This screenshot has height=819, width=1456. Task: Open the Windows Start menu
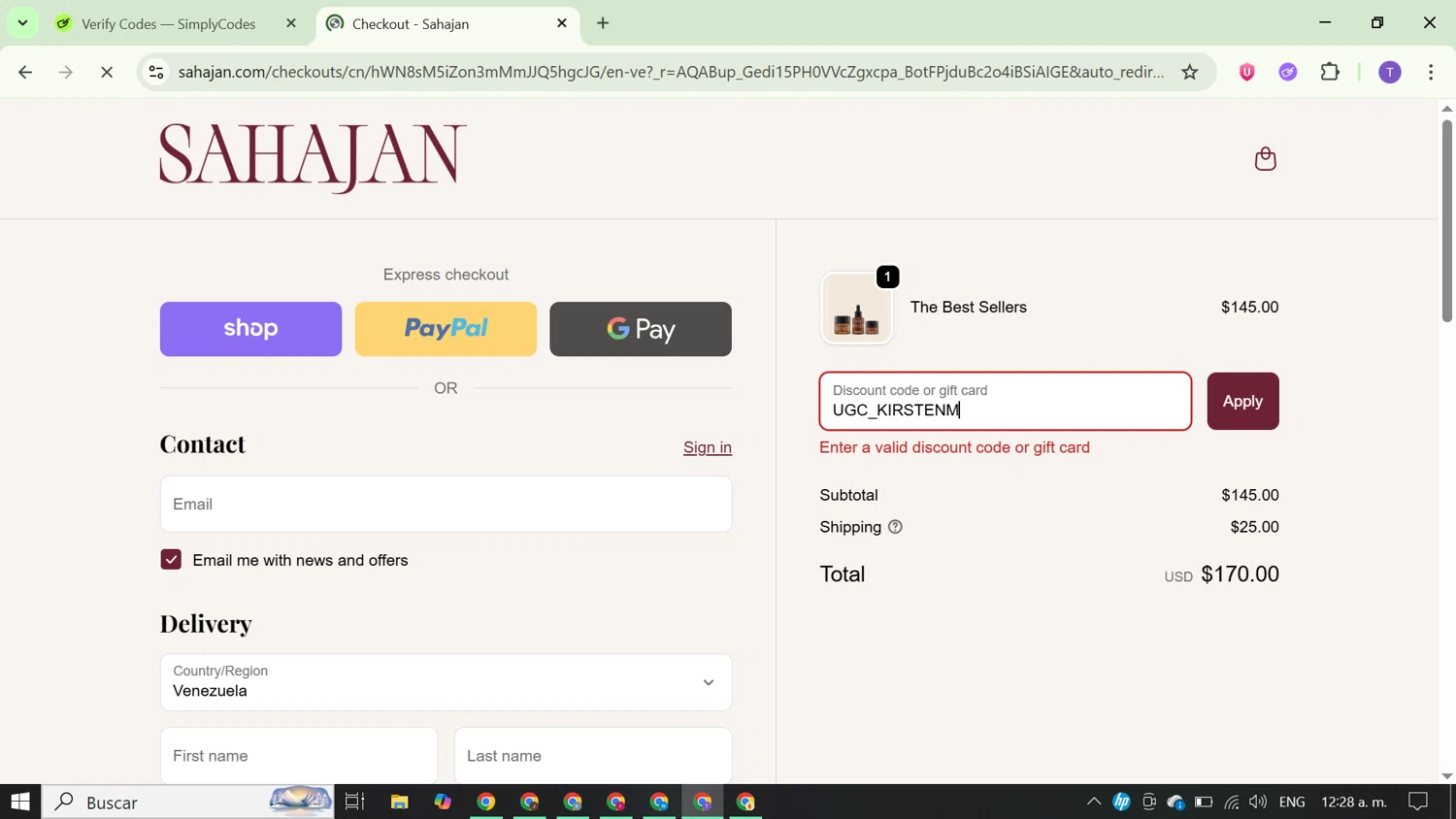[x=20, y=802]
